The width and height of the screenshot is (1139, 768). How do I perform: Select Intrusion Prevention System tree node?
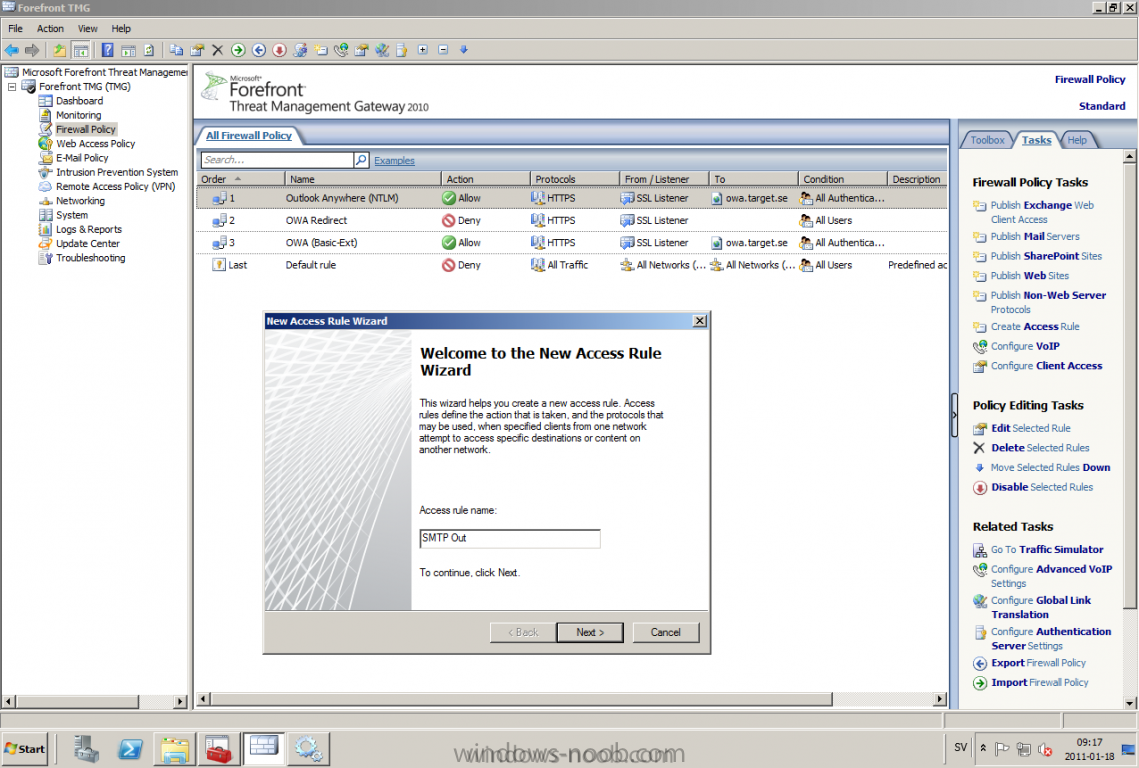click(117, 172)
